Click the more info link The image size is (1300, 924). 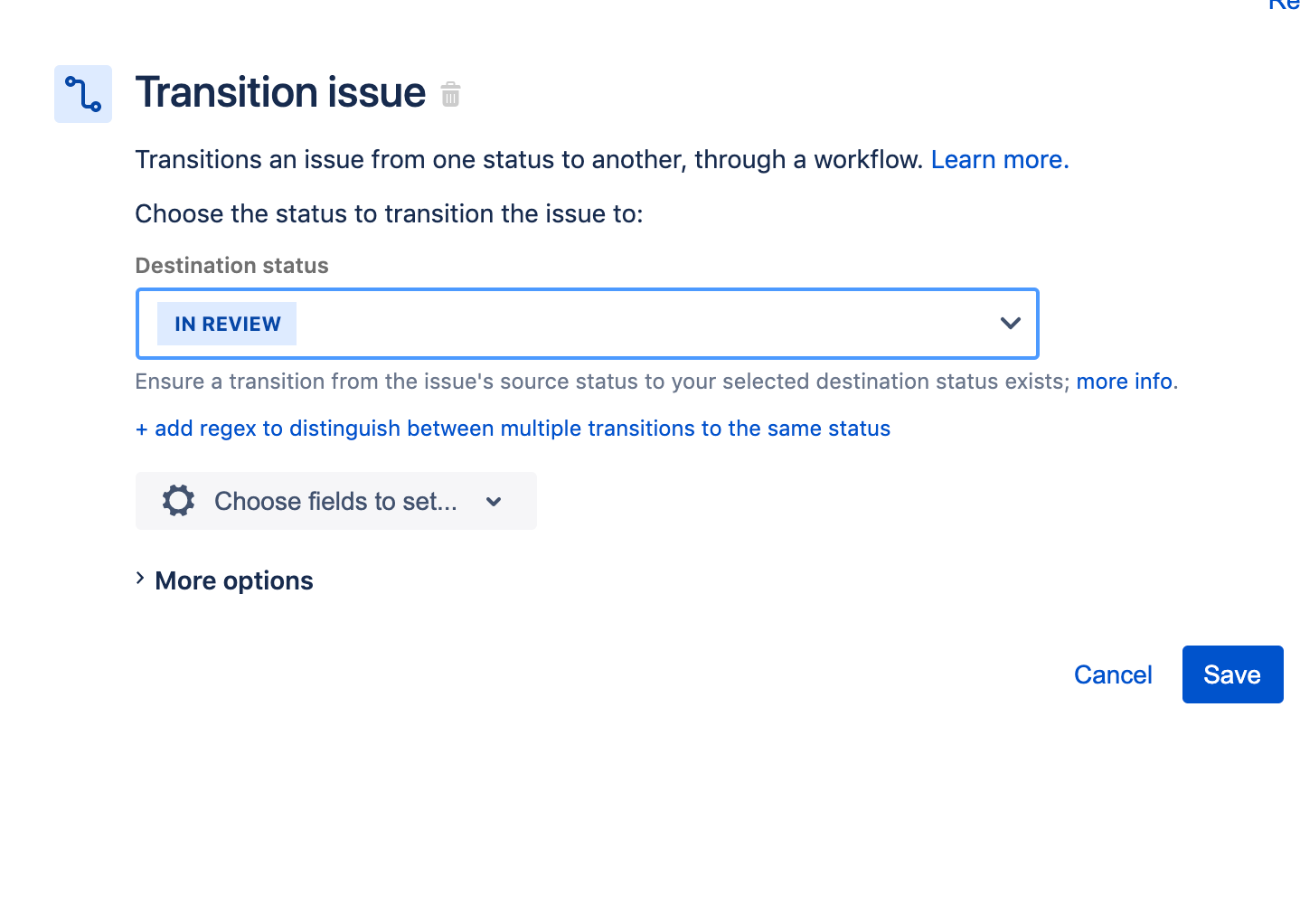[1124, 381]
